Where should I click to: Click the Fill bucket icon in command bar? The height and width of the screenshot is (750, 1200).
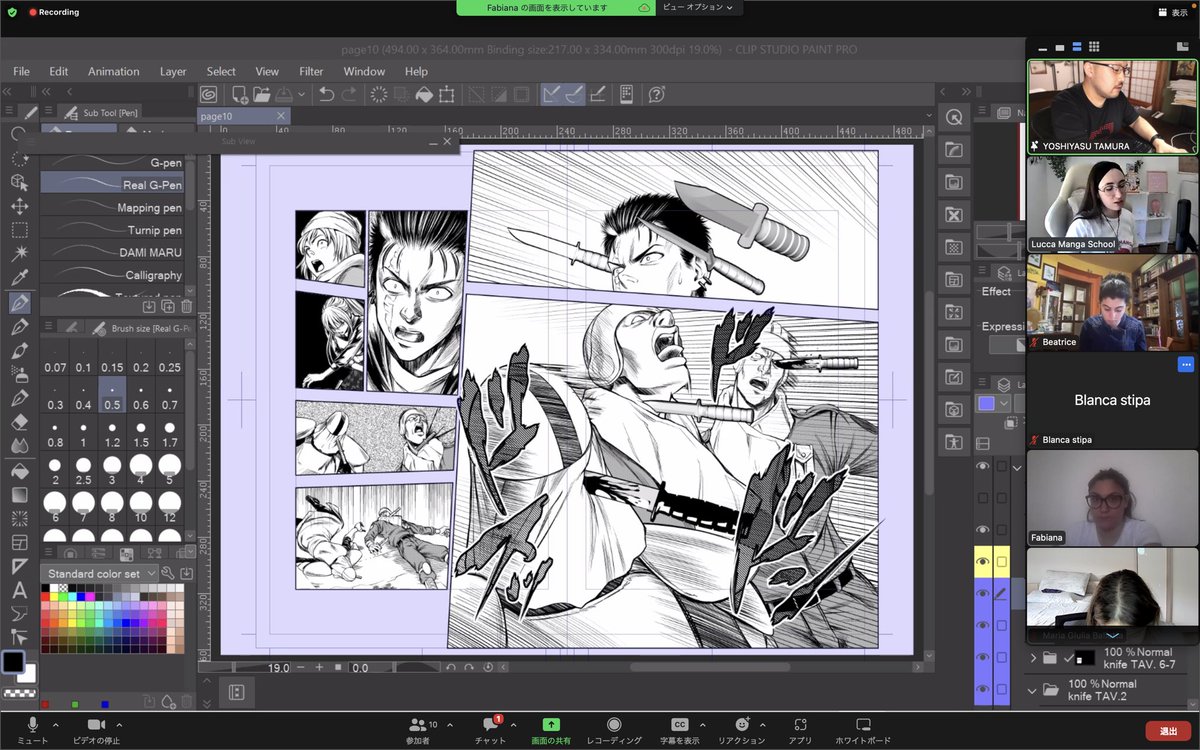424,94
